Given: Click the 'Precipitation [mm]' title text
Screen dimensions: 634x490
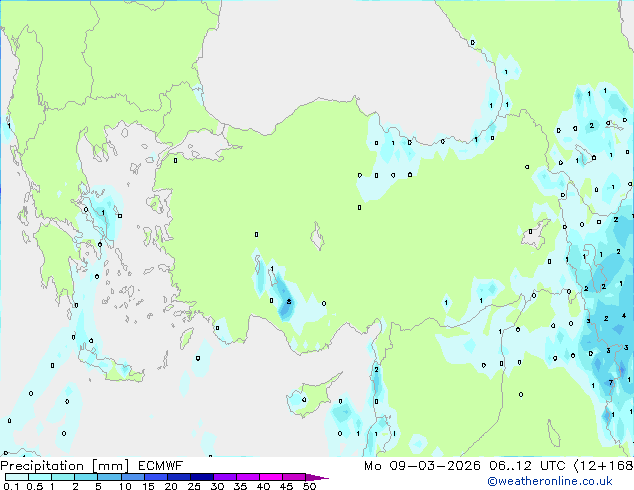Looking at the screenshot, I should click(65, 466).
